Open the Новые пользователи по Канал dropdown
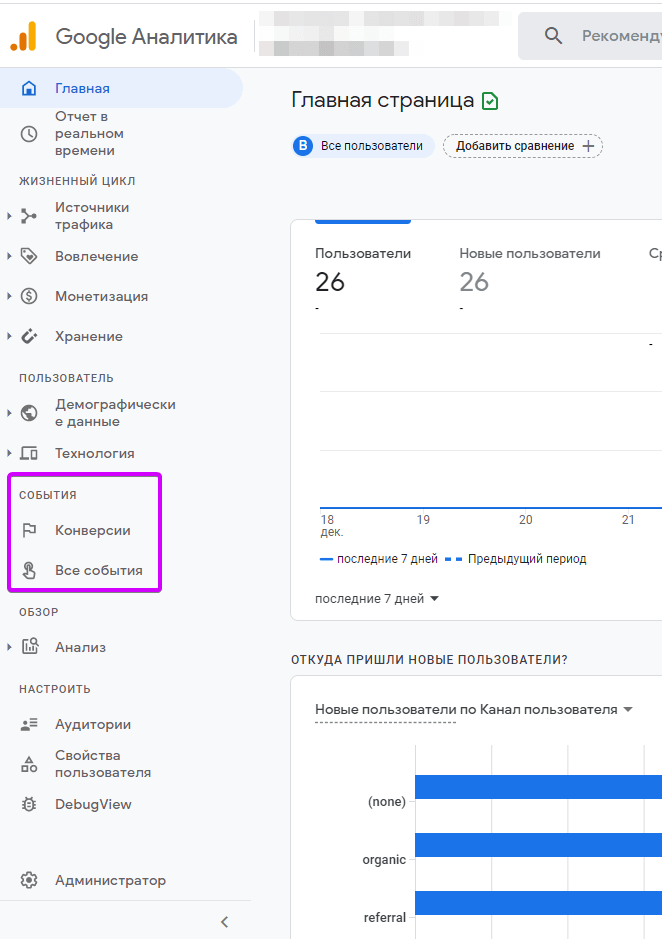662x939 pixels. coord(474,709)
